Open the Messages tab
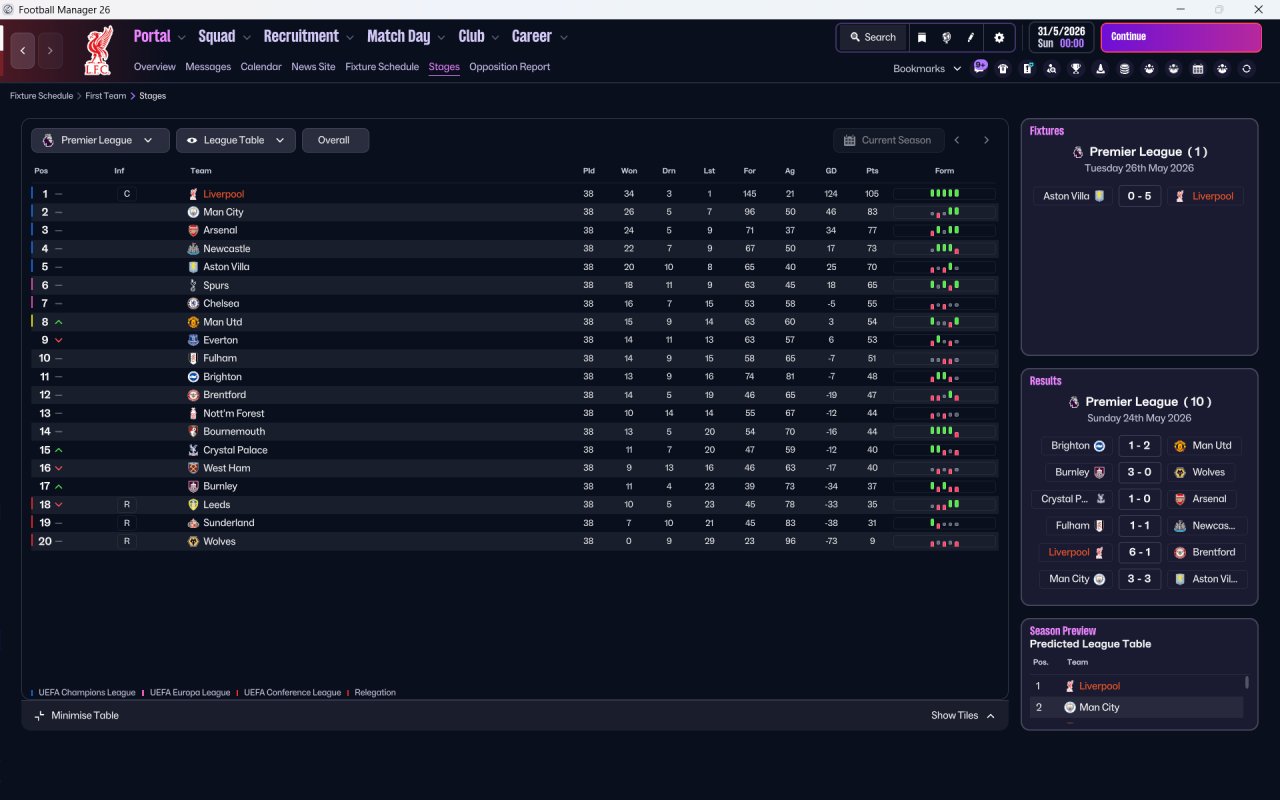The image size is (1280, 800). pyautogui.click(x=208, y=67)
